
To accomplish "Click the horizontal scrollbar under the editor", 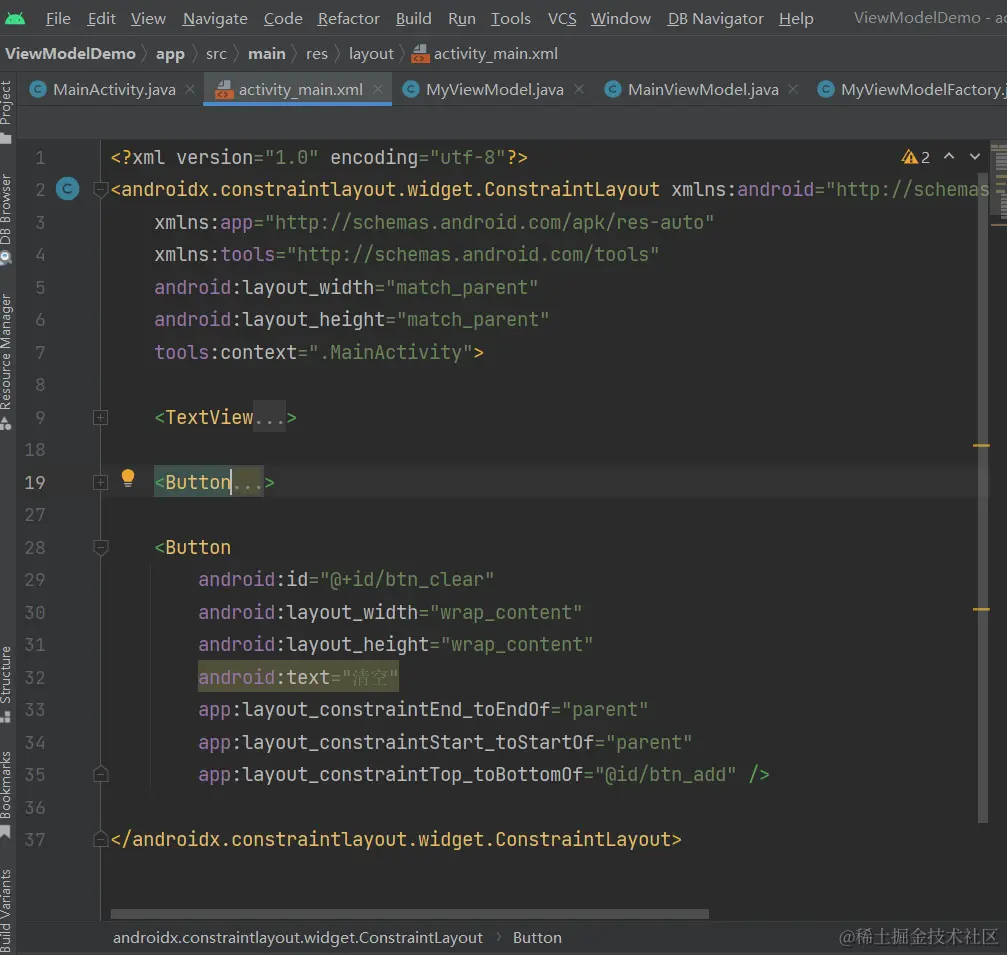I will [410, 913].
